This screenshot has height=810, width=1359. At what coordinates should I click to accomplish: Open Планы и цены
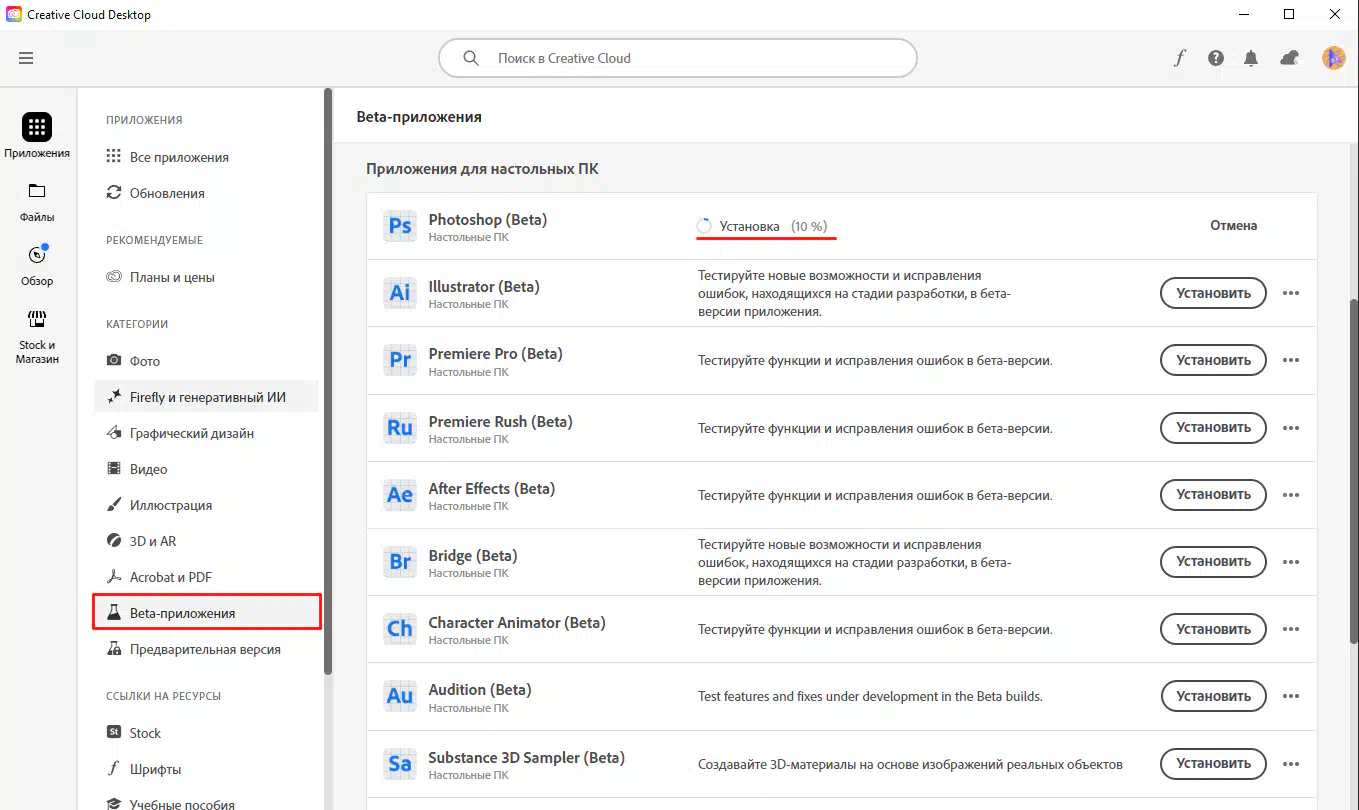point(207,277)
